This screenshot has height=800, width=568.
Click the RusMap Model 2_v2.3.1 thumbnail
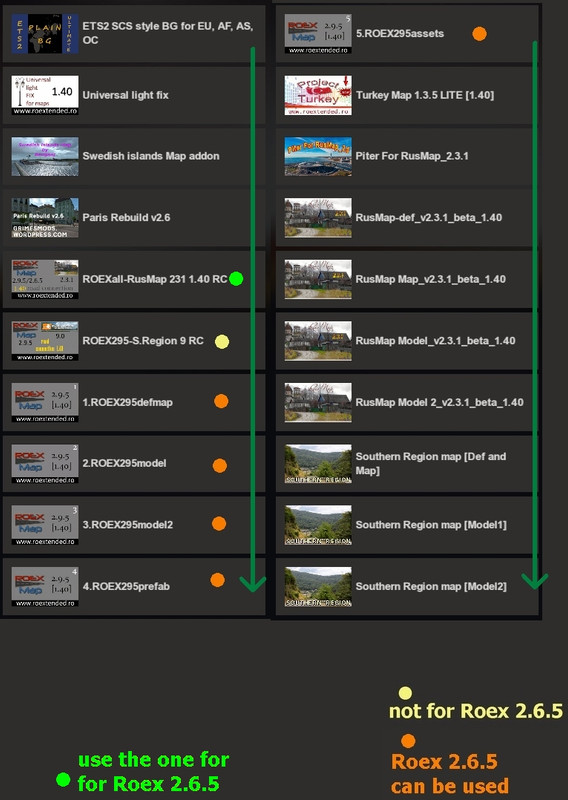(318, 402)
